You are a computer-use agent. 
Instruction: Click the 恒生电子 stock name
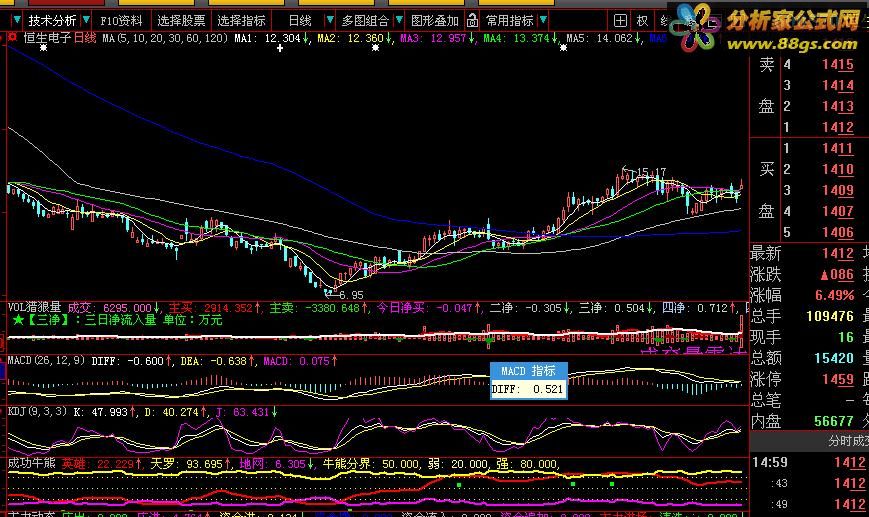point(47,38)
